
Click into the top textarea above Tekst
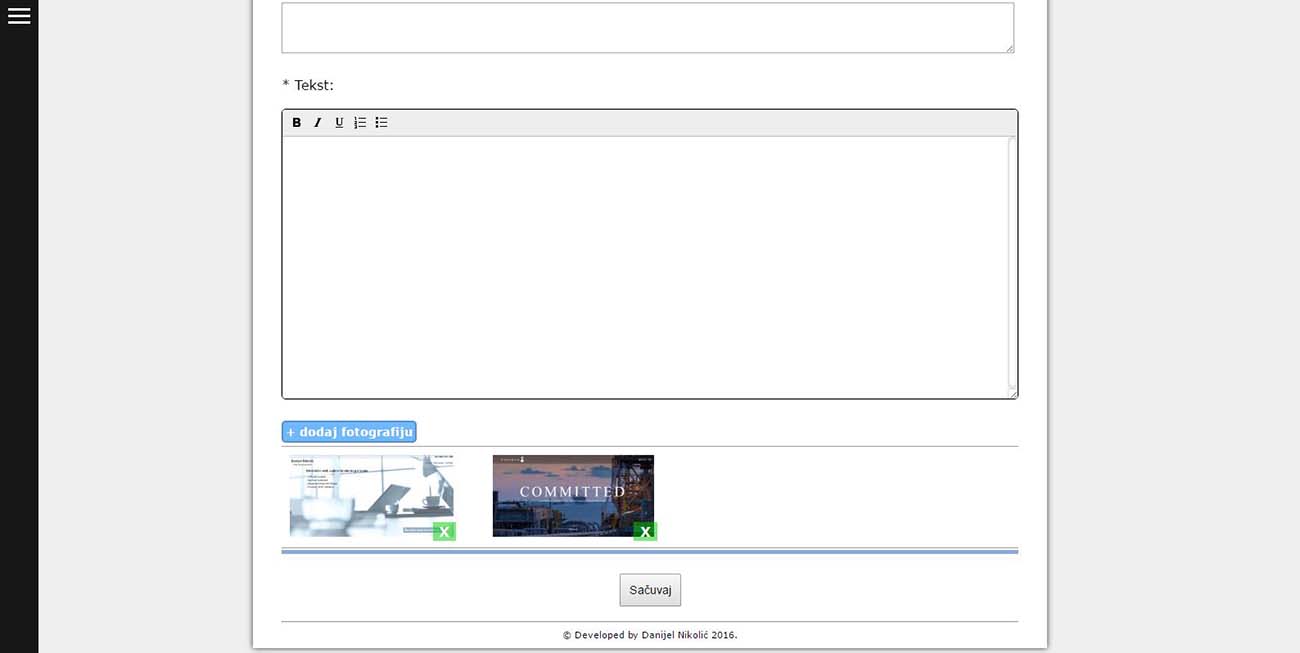click(648, 27)
